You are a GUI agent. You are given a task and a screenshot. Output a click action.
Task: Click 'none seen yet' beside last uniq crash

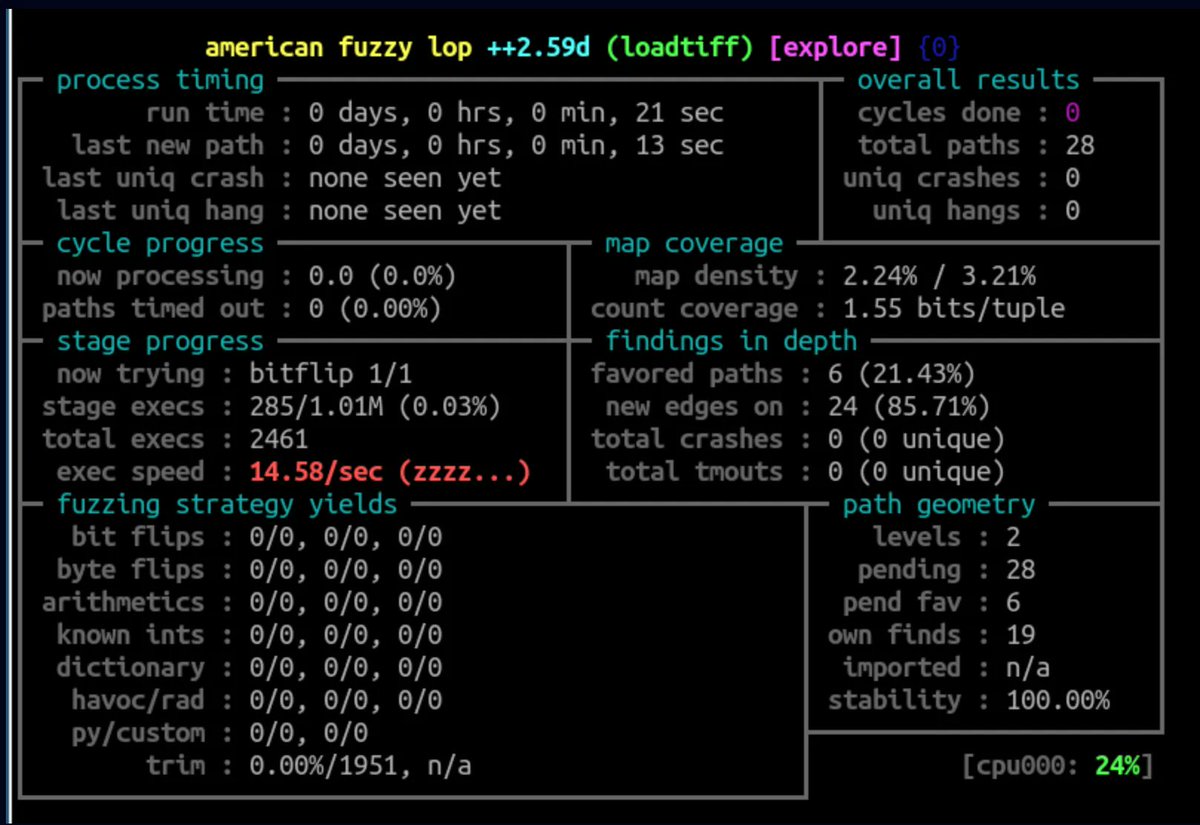click(405, 179)
